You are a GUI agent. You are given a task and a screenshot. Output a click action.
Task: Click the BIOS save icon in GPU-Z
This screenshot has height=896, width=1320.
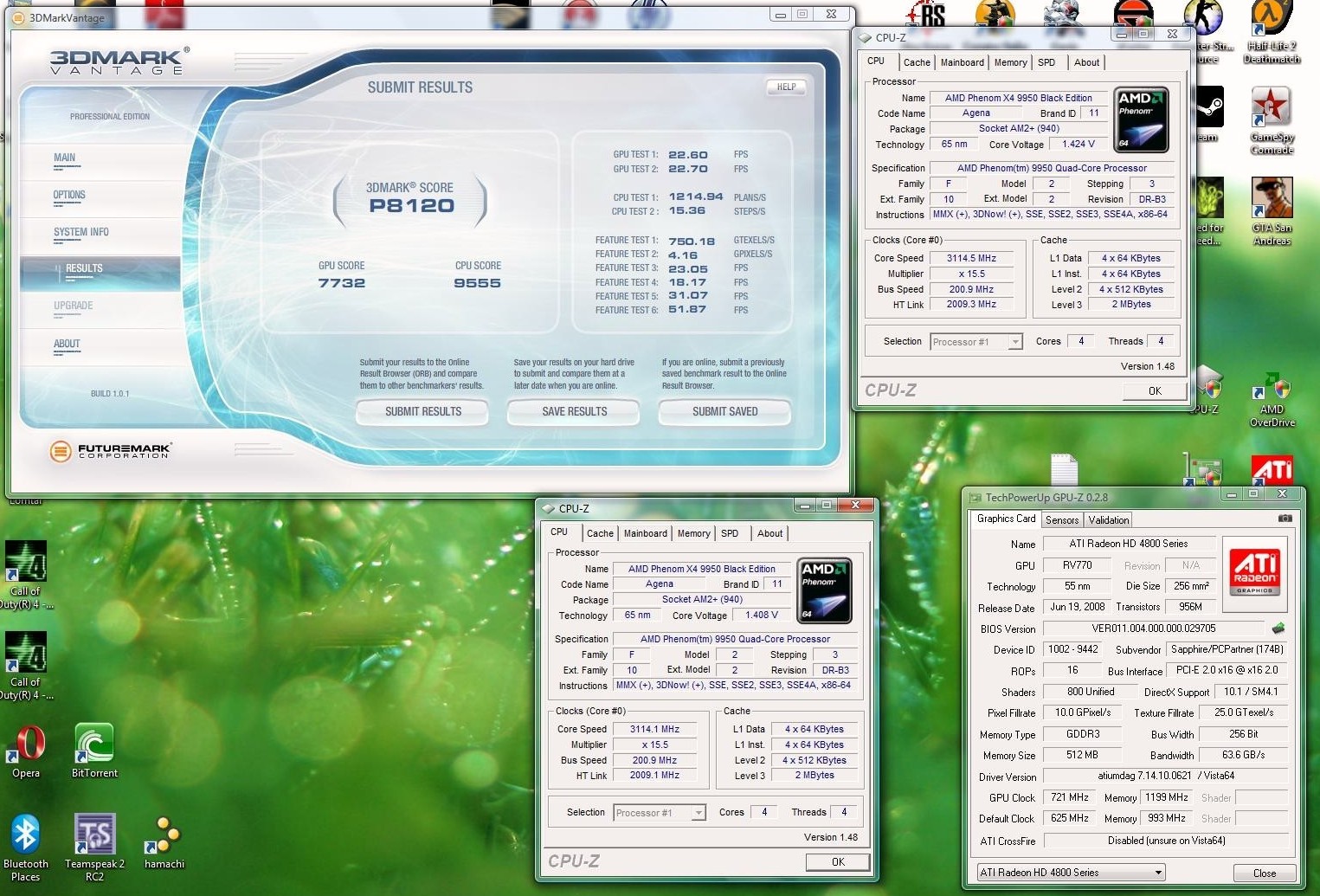pyautogui.click(x=1278, y=628)
